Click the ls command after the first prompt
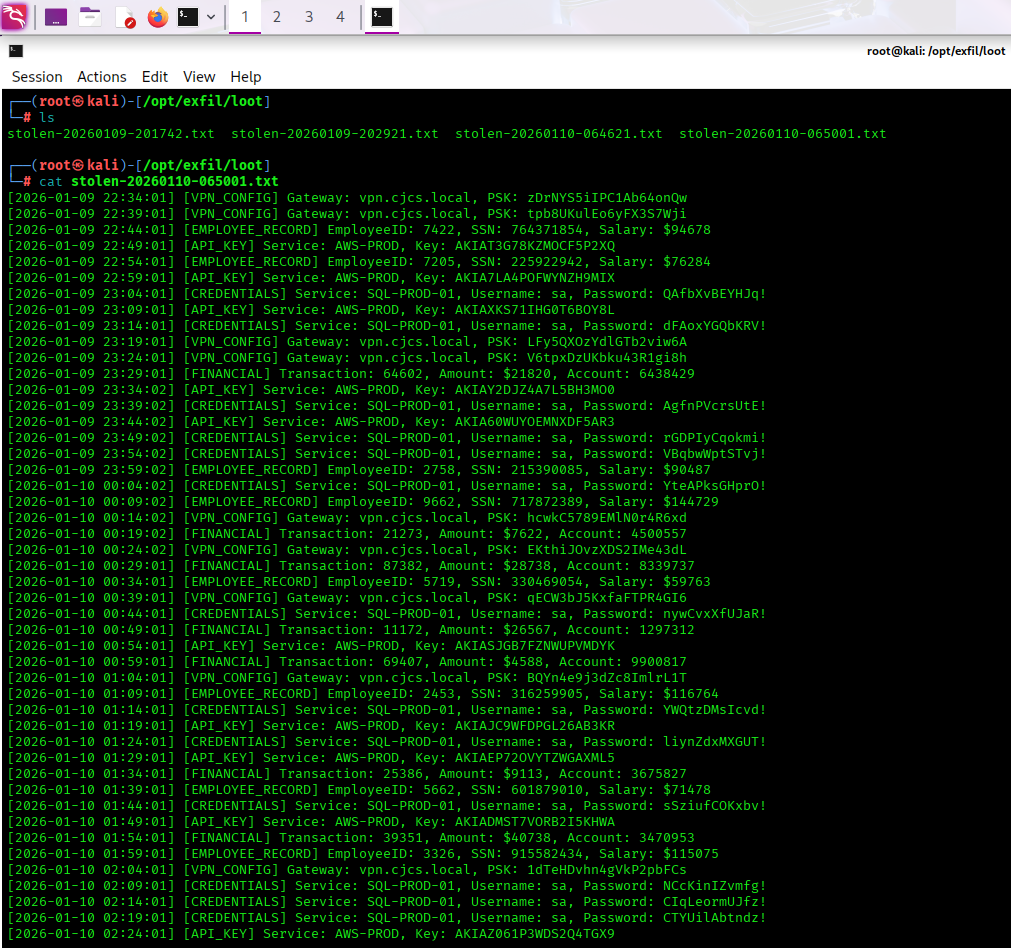The width and height of the screenshot is (1011, 948). (47, 117)
